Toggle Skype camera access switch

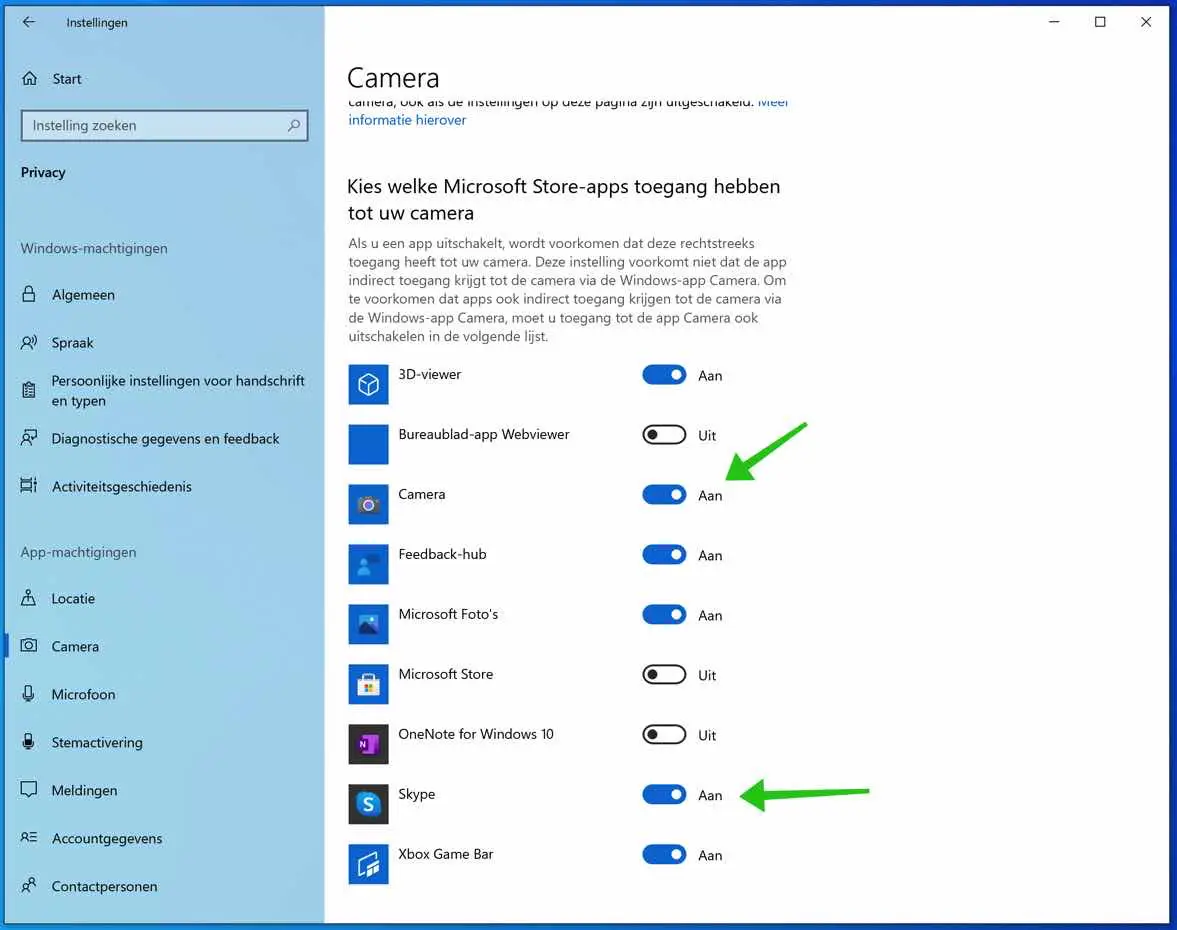(664, 794)
